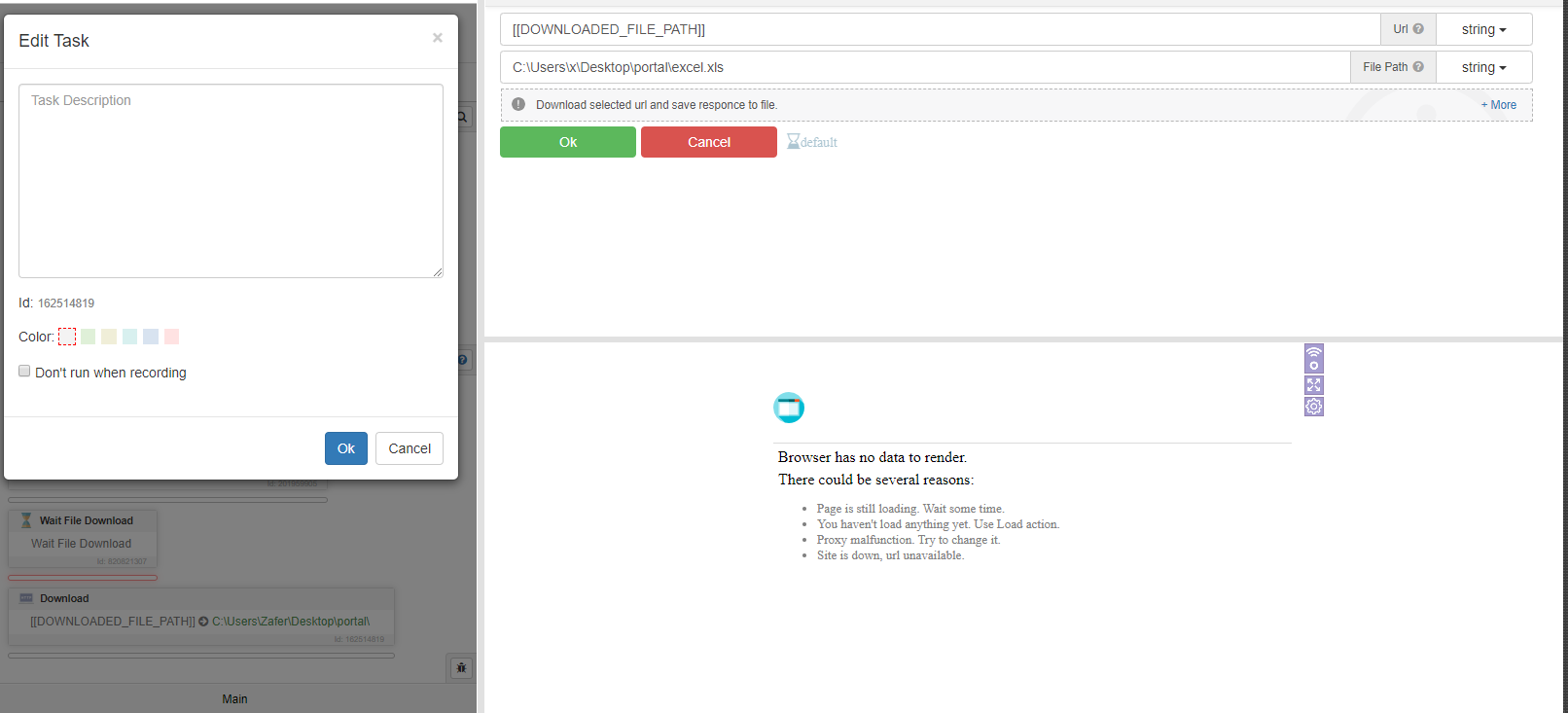
Task: Pick the green task color swatch
Action: 89,337
